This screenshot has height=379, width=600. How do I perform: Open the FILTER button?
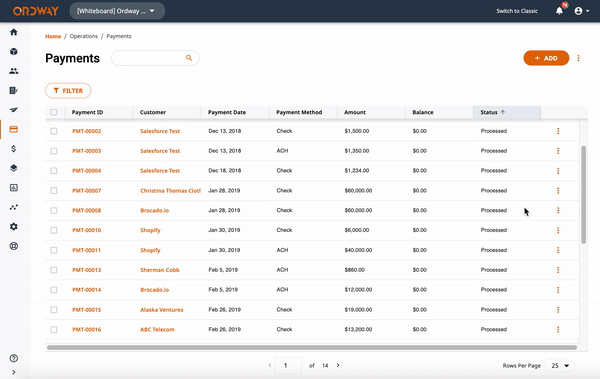[x=68, y=91]
